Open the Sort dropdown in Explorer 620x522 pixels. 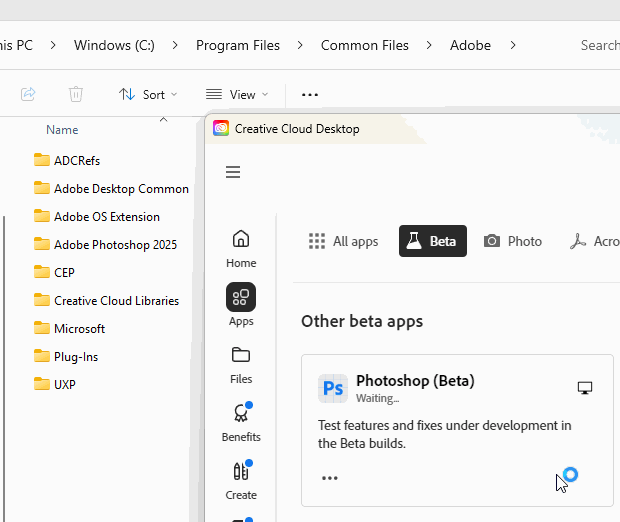(x=148, y=95)
